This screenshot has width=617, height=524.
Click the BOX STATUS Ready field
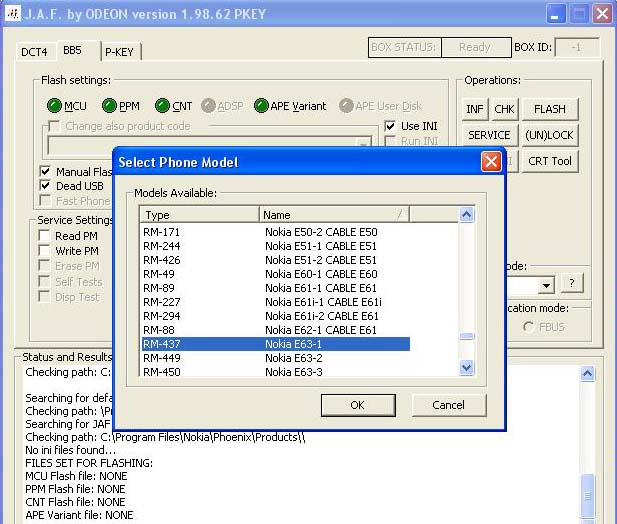[x=476, y=47]
